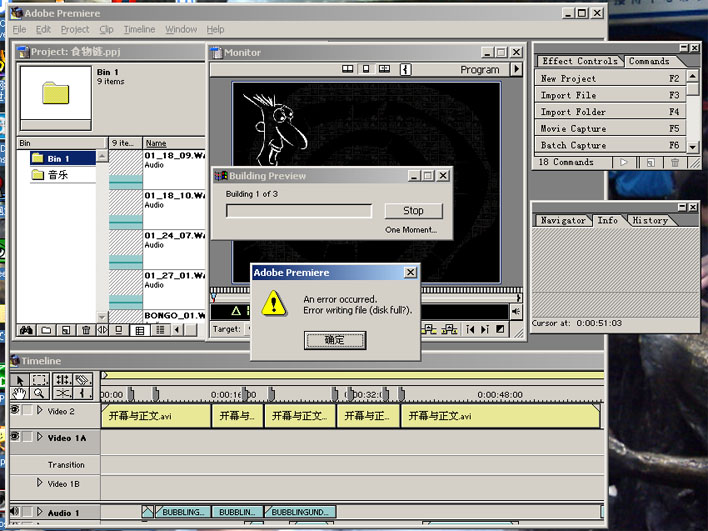Open the Monitor window flyout menu arrow
This screenshot has height=531, width=708.
click(516, 69)
